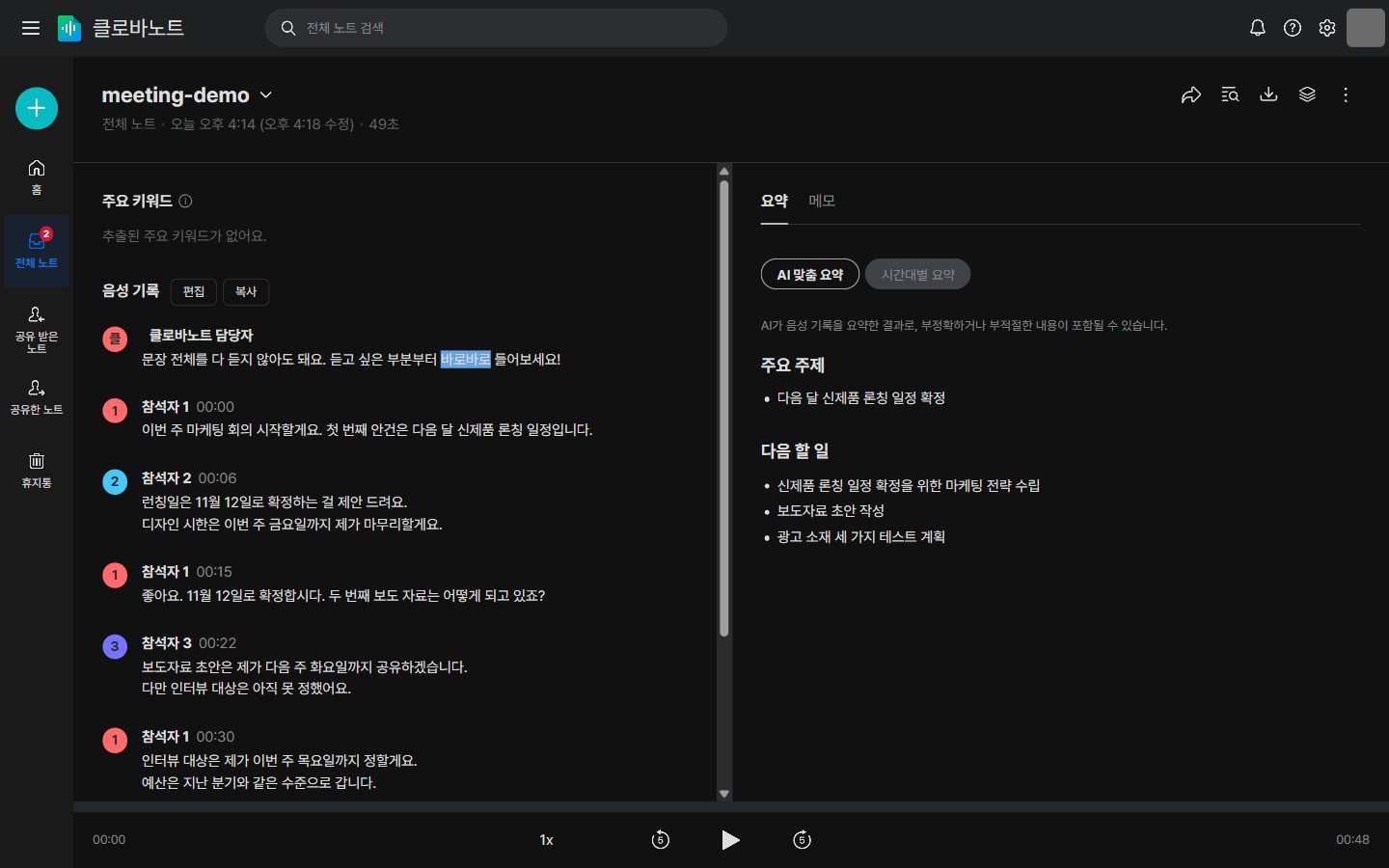Create a new note with plus button
The height and width of the screenshot is (868, 1389).
tap(37, 108)
